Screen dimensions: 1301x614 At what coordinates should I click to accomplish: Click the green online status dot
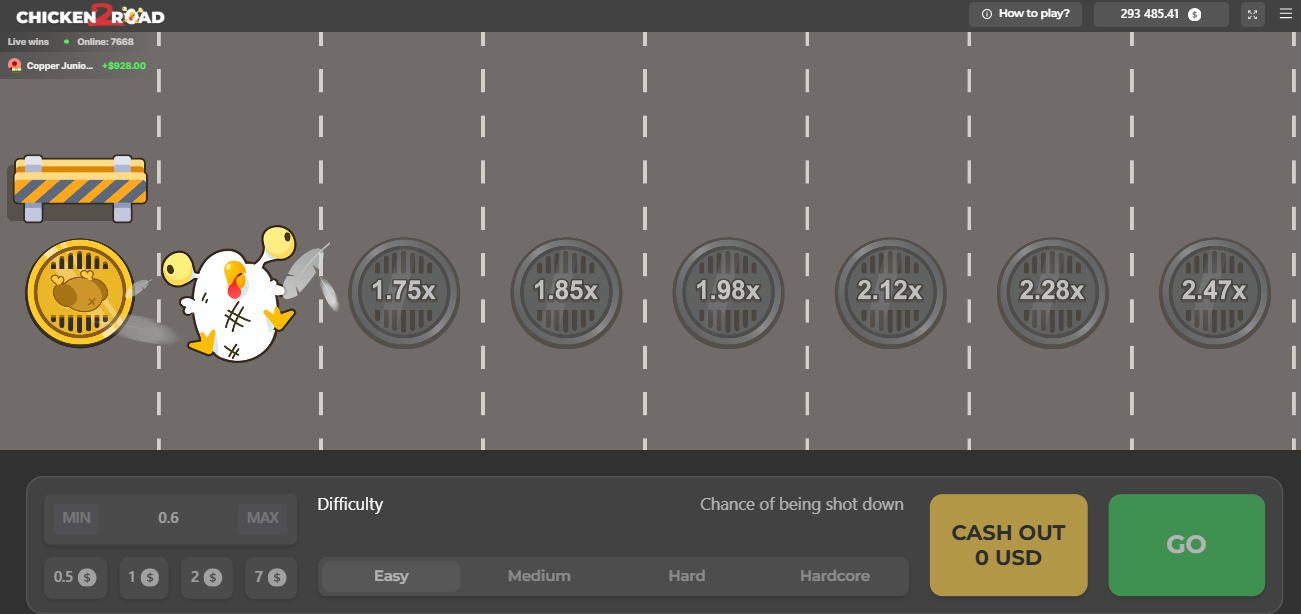[x=66, y=42]
